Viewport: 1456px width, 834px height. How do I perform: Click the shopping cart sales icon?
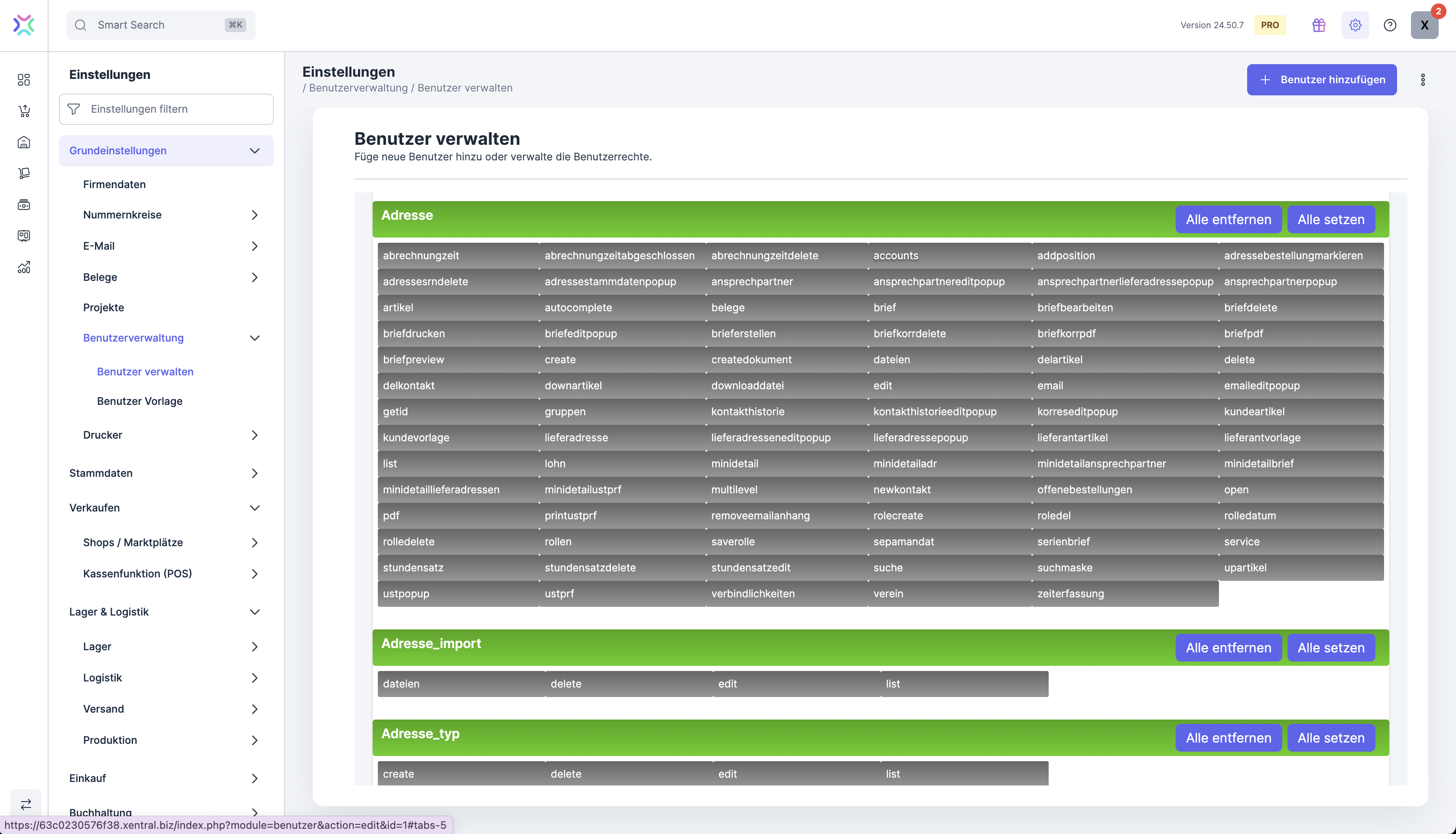pos(23,111)
